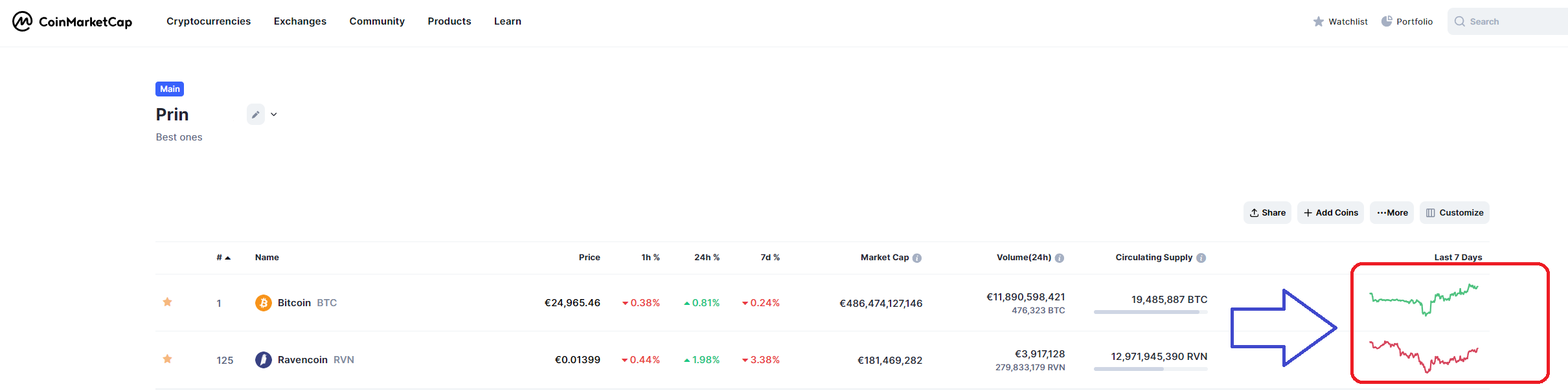Image resolution: width=1568 pixels, height=391 pixels.
Task: Sort by the Market Cap header text
Action: click(885, 258)
